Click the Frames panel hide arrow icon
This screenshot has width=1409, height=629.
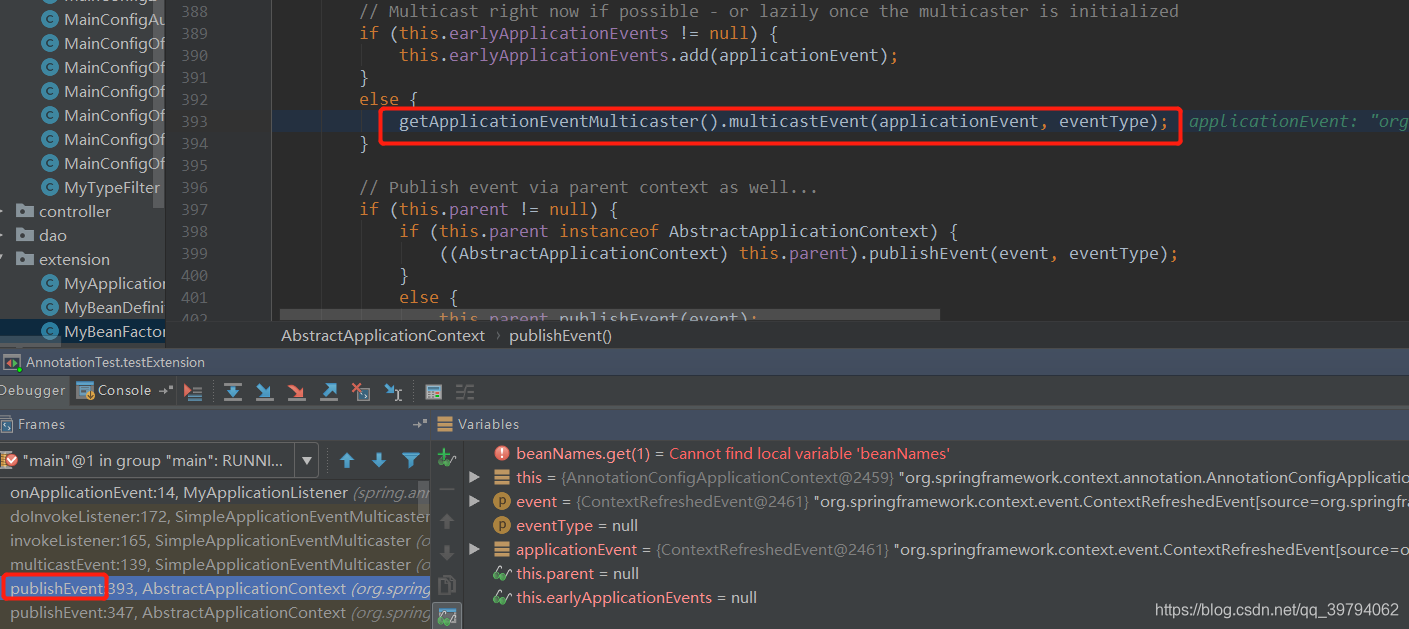click(419, 425)
